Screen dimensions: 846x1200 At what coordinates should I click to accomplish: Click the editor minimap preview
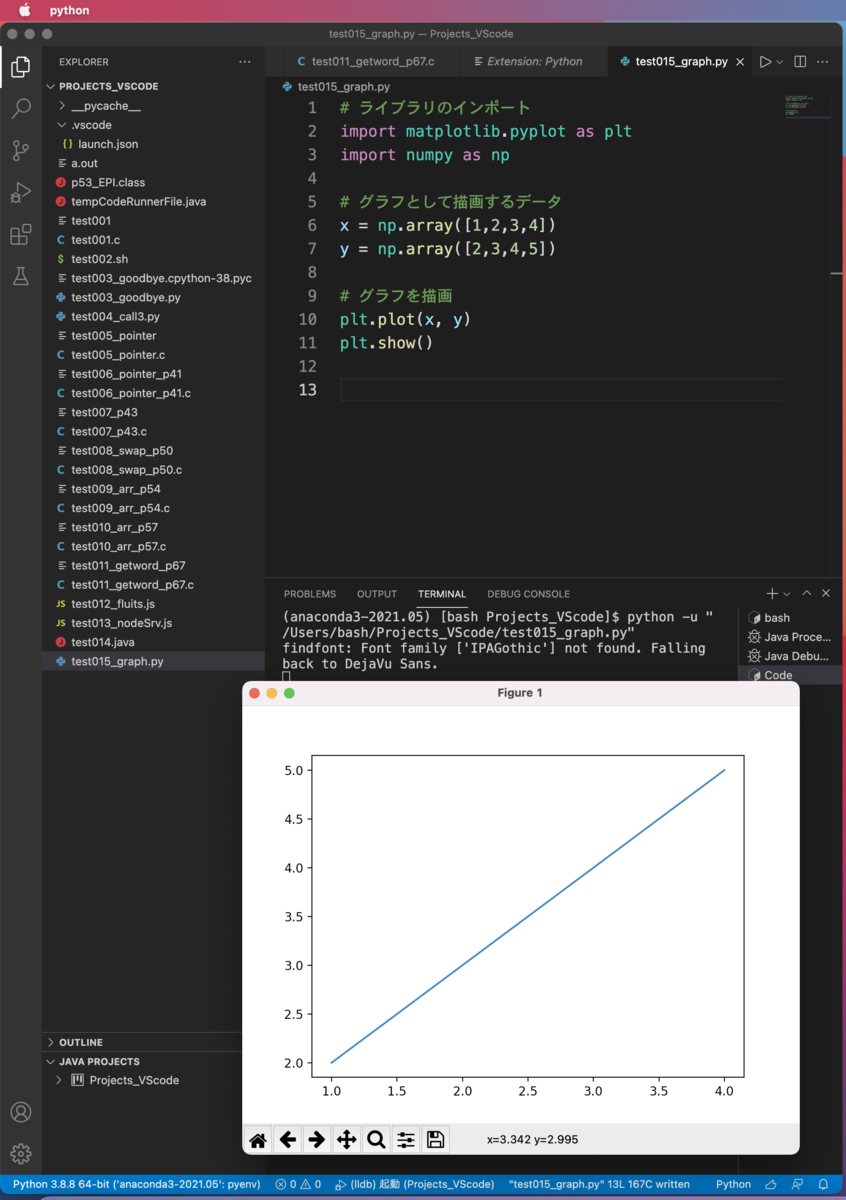[806, 106]
